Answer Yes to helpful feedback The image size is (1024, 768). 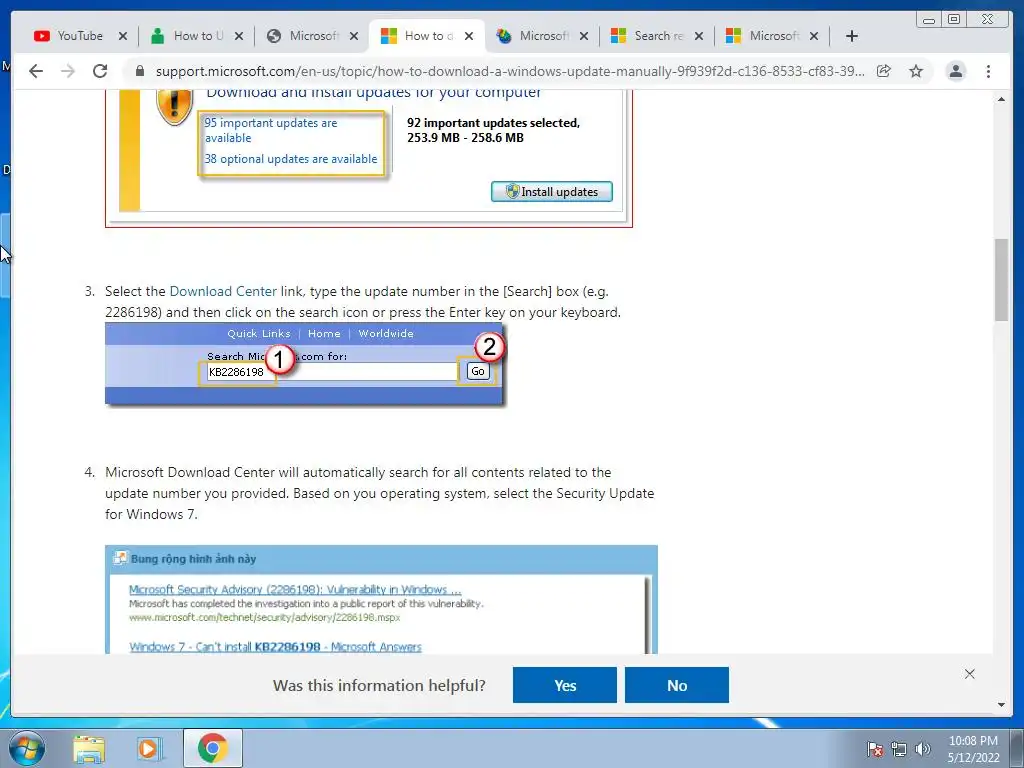(x=565, y=685)
